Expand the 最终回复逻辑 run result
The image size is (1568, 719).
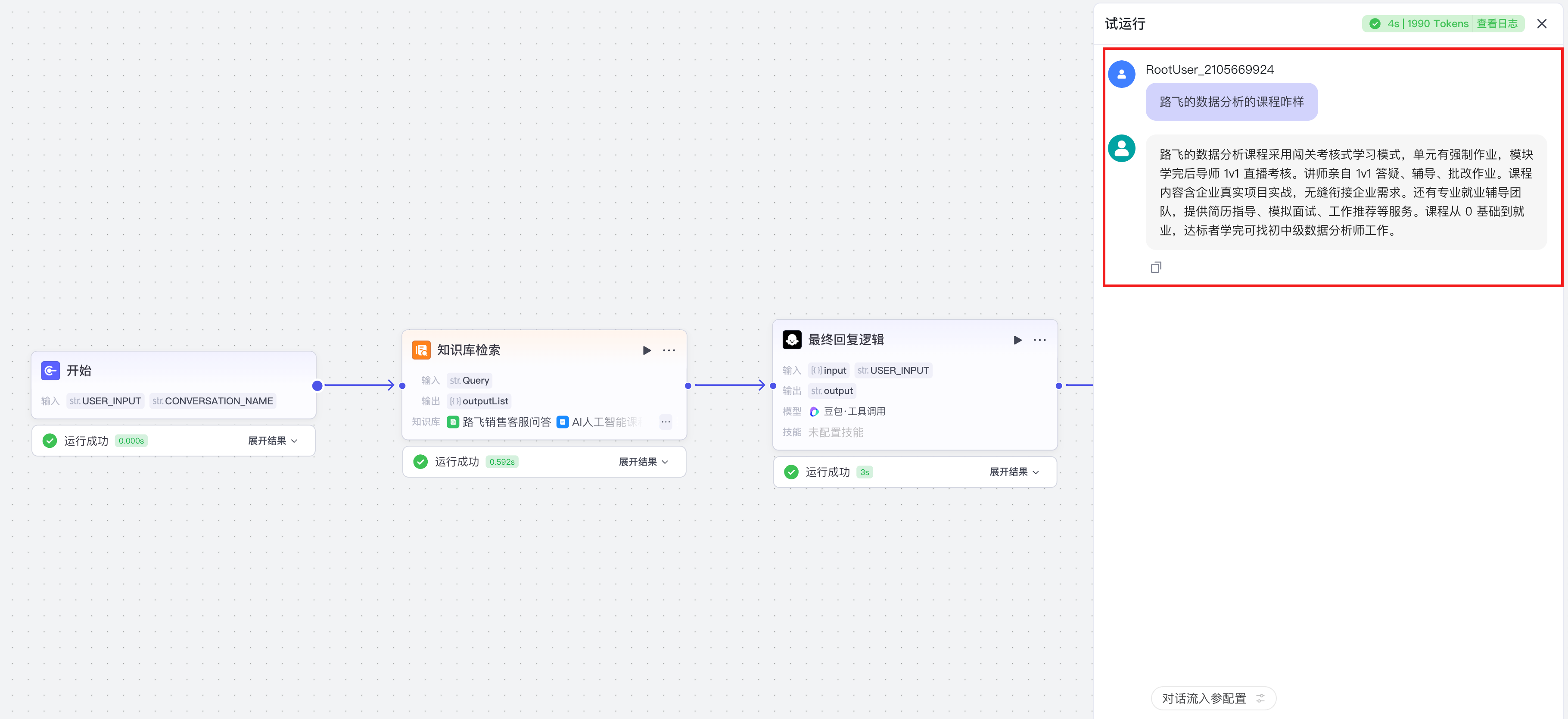pyautogui.click(x=1014, y=472)
